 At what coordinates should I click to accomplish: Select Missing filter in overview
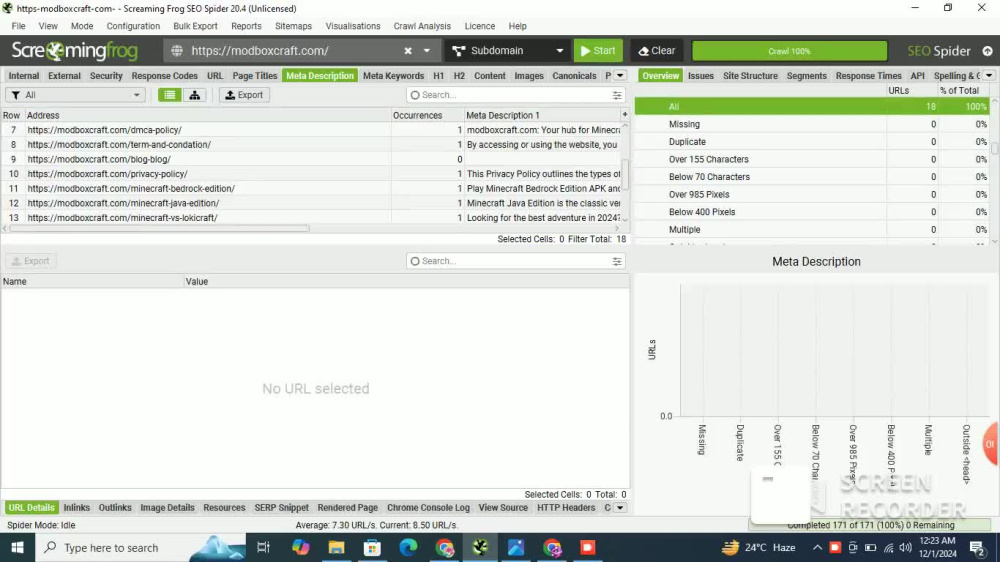[x=812, y=124]
